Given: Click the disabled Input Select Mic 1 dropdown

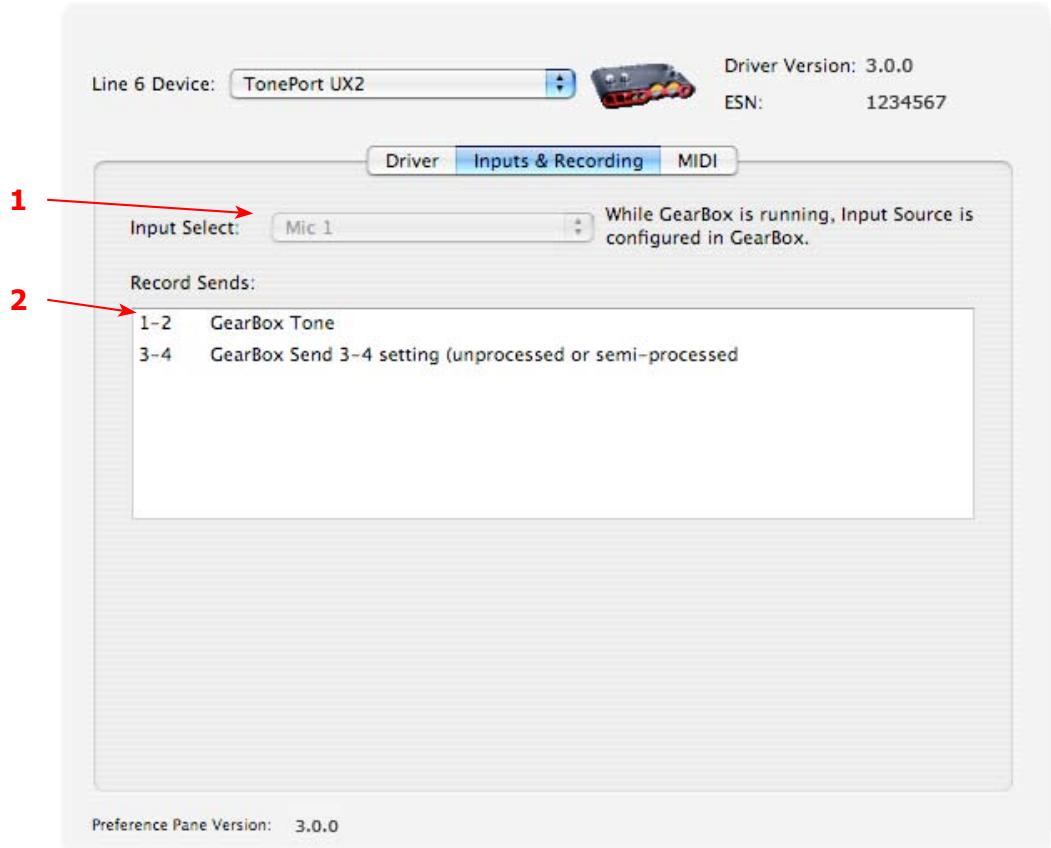Looking at the screenshot, I should click(x=432, y=227).
